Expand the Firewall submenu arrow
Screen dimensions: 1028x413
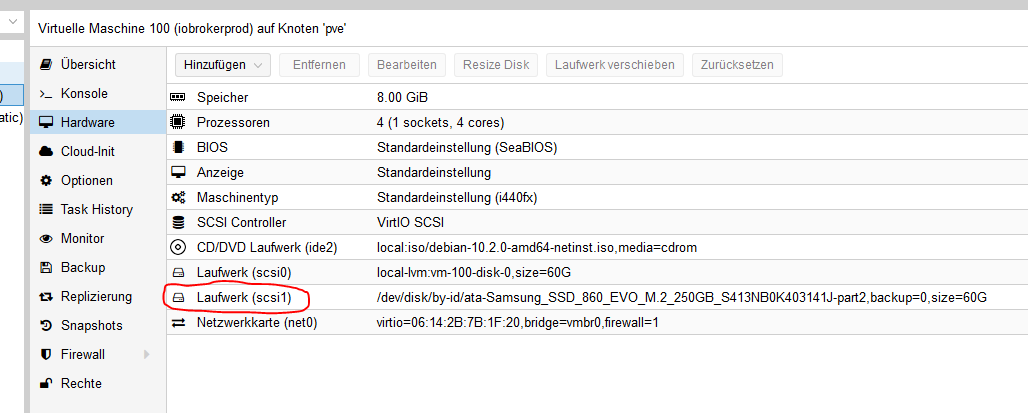(146, 355)
